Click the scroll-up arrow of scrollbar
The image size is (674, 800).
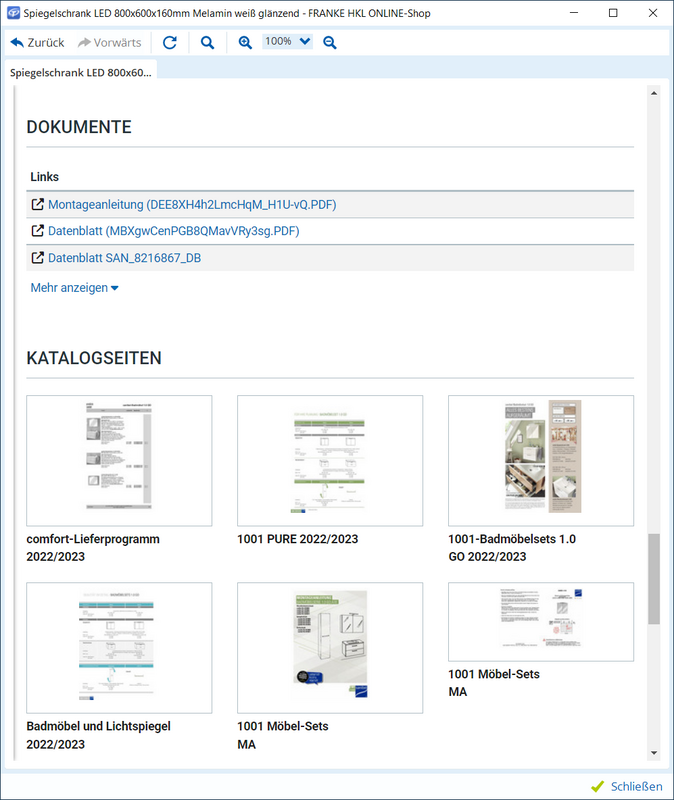point(654,93)
